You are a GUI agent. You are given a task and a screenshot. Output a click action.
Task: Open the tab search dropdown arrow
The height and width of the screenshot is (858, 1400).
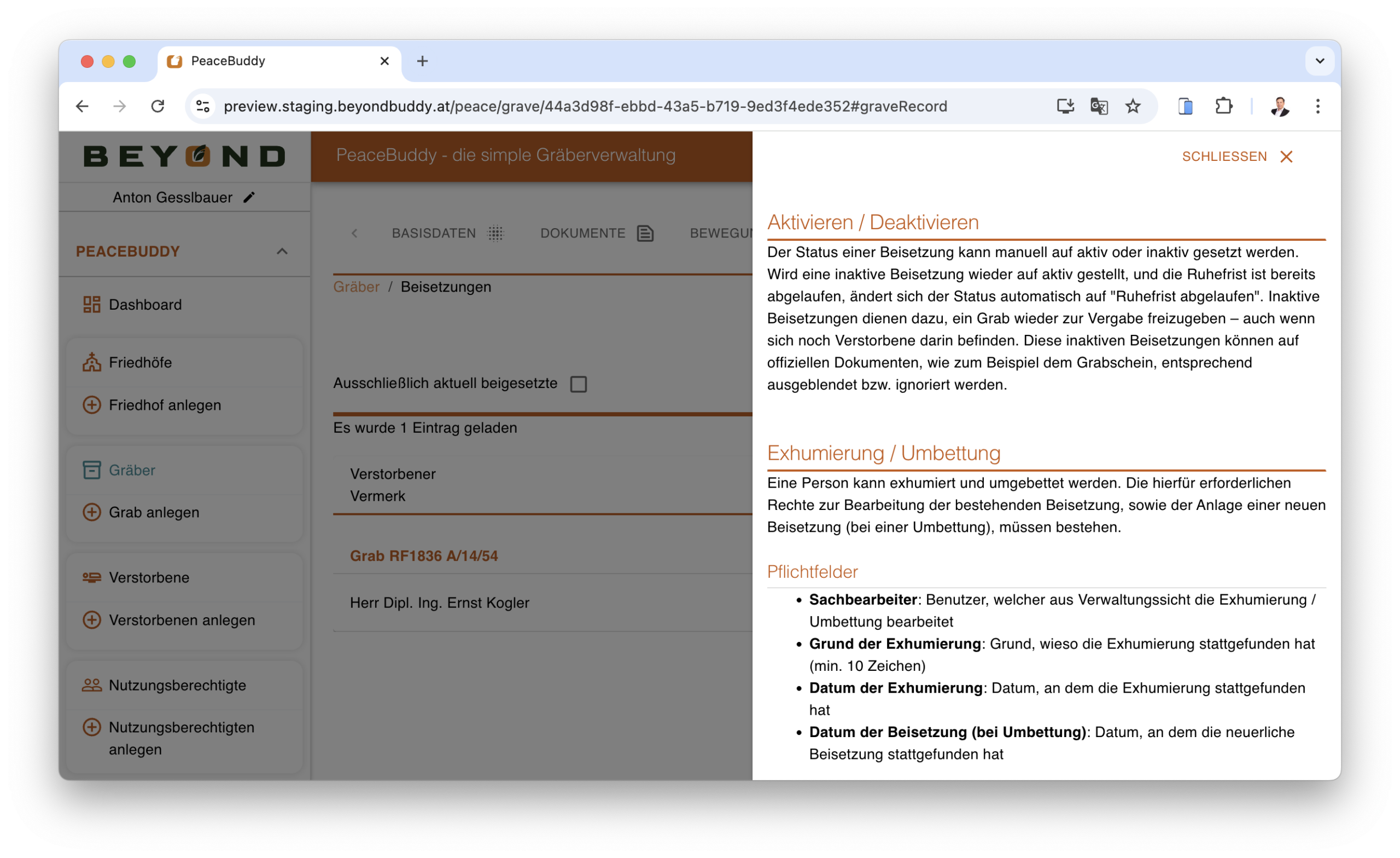[x=1319, y=61]
